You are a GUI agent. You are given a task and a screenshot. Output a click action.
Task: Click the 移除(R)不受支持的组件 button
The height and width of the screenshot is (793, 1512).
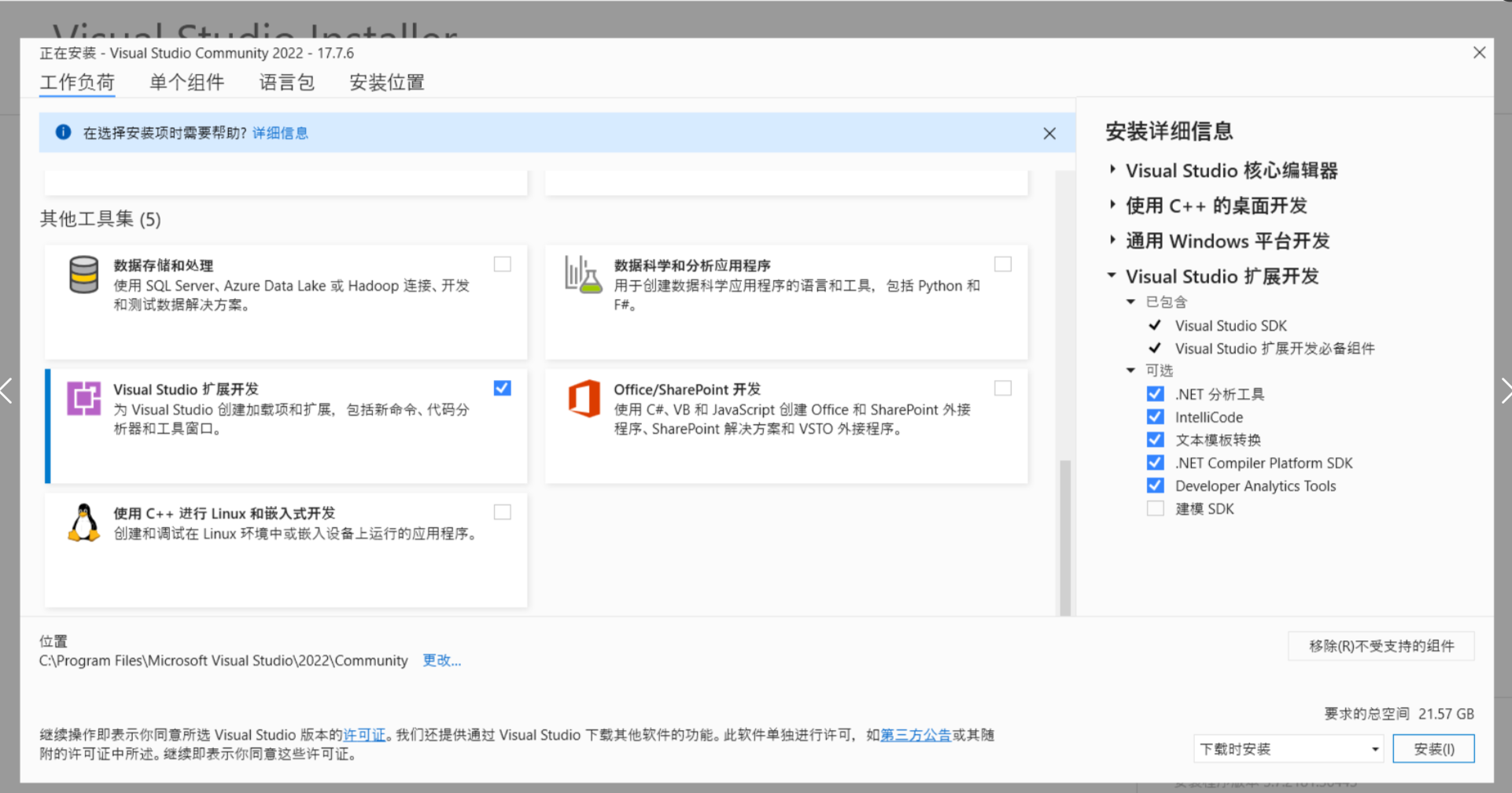(x=1381, y=646)
